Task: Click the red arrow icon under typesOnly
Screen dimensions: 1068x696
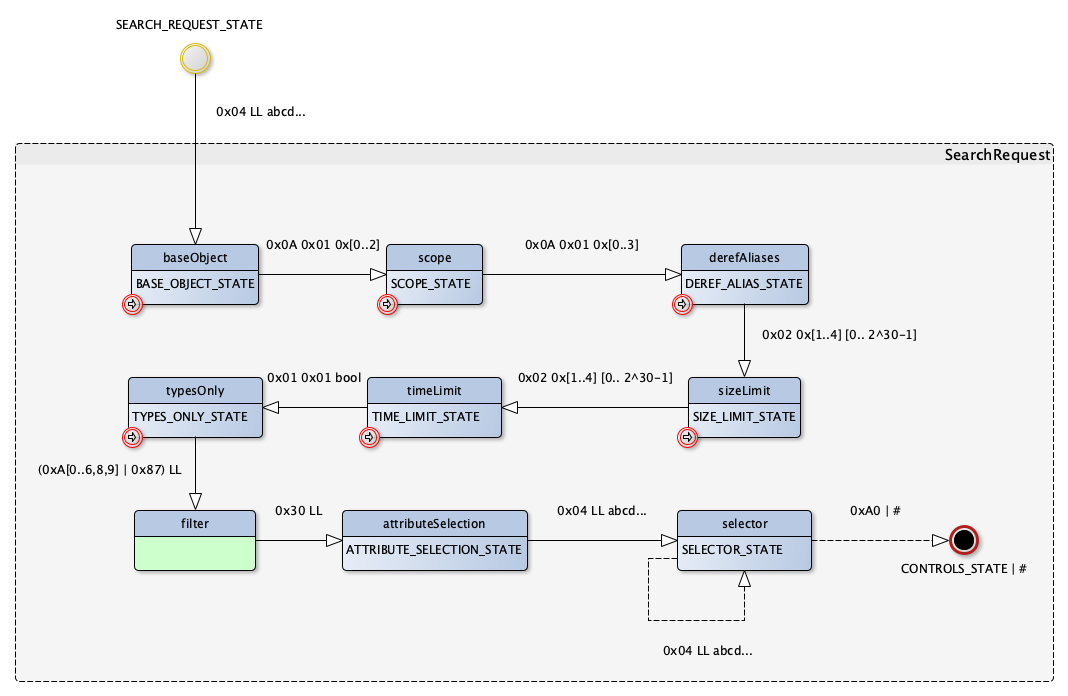Action: click(132, 436)
